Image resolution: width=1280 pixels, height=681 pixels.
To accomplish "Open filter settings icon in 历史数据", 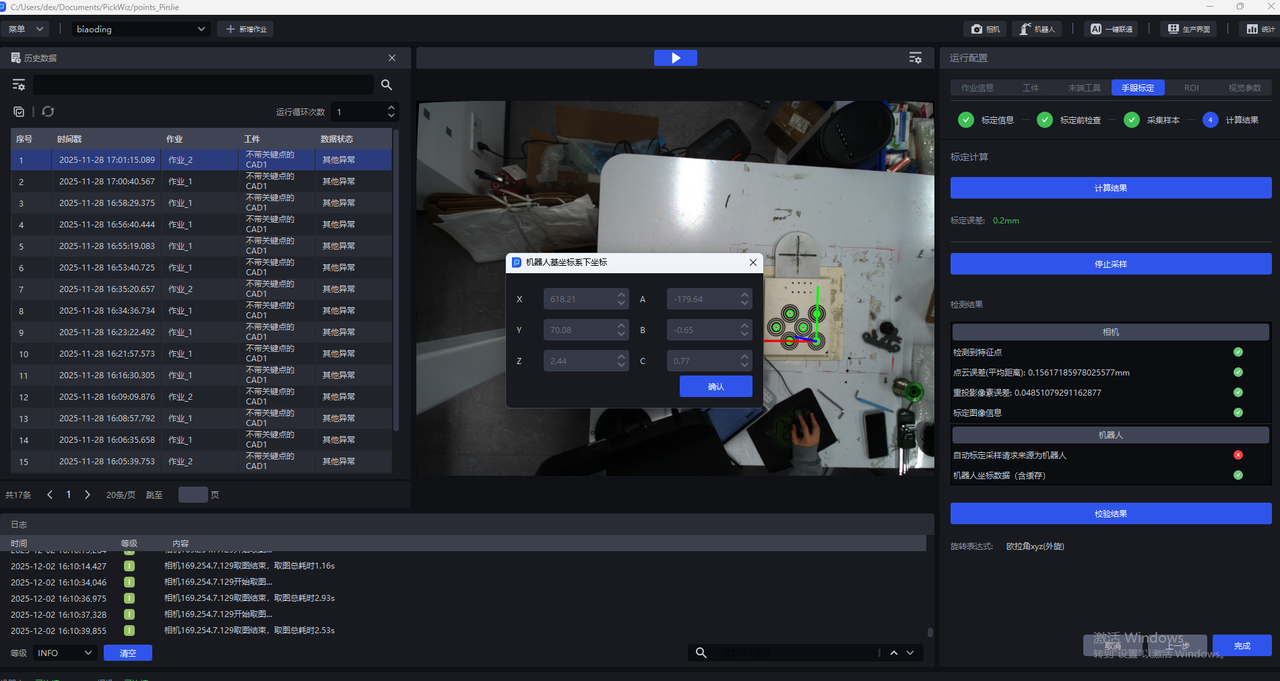I will coord(19,85).
